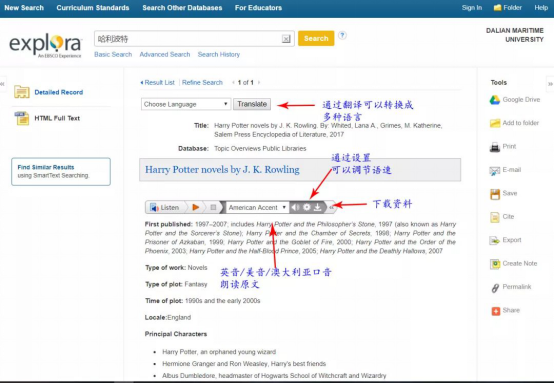Click the HTML Full Text label

[57, 118]
